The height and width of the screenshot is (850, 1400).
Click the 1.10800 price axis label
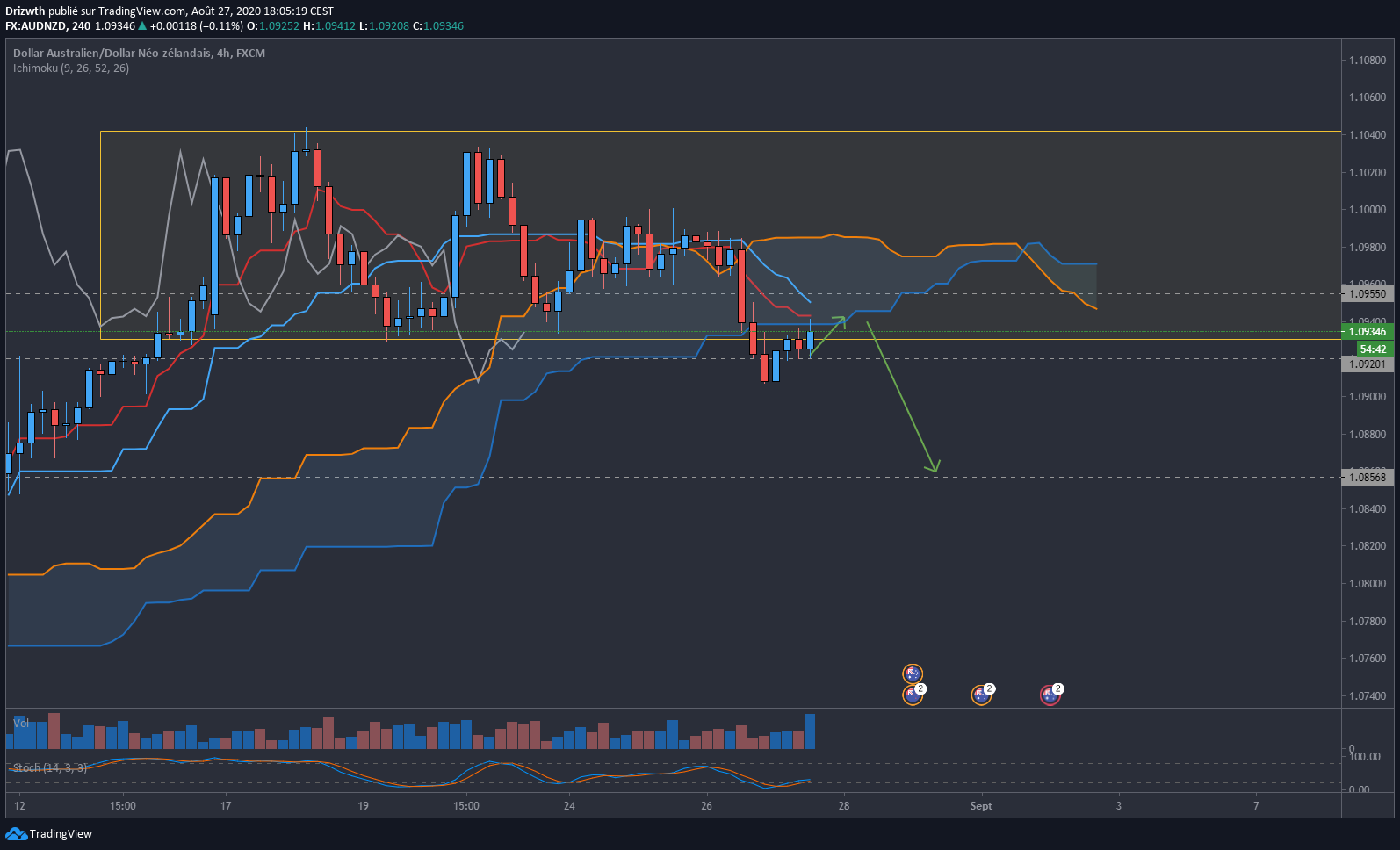[1368, 61]
